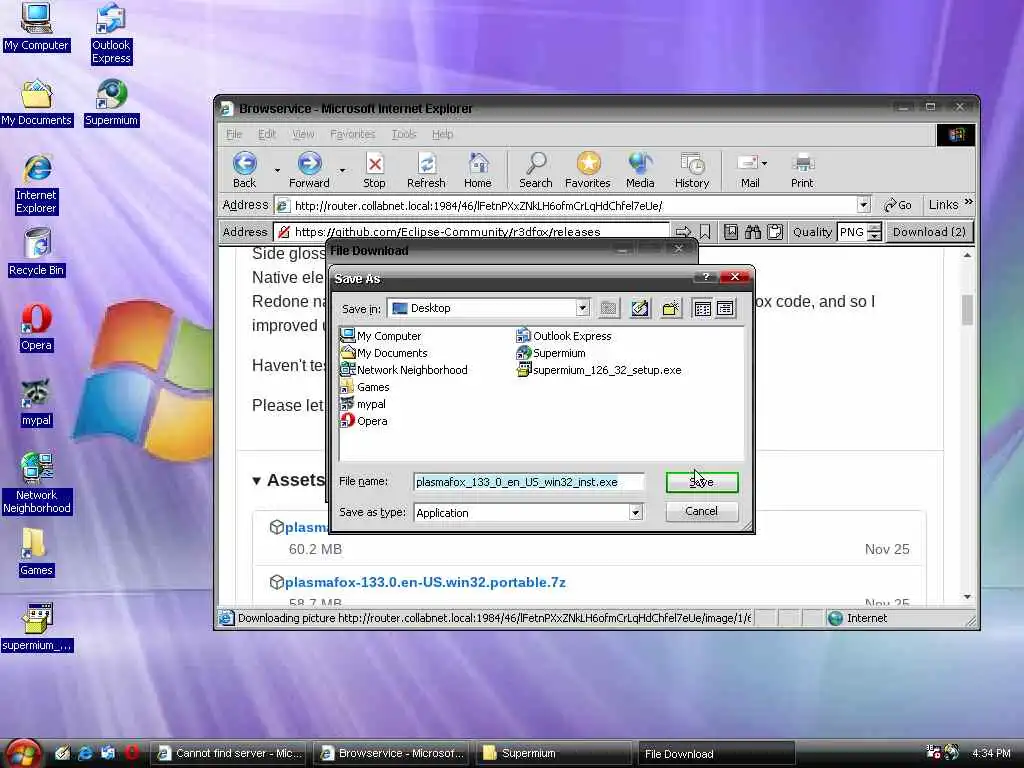
Task: Open the Help menu in Internet Explorer
Action: point(442,134)
